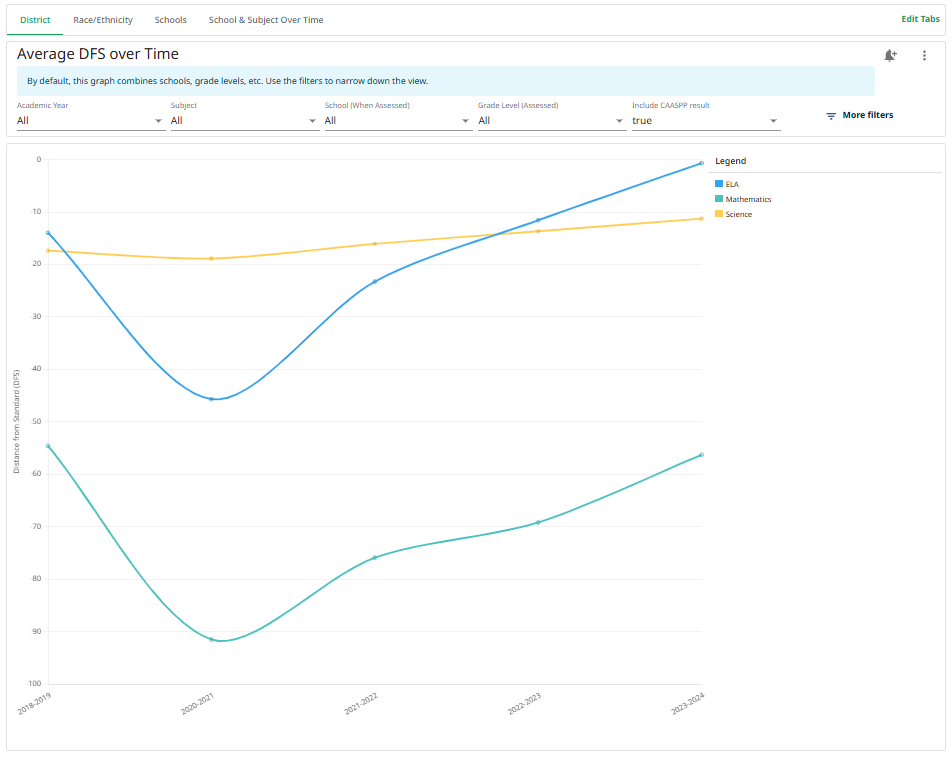
Task: Click the alert bell icon
Action: tap(890, 55)
